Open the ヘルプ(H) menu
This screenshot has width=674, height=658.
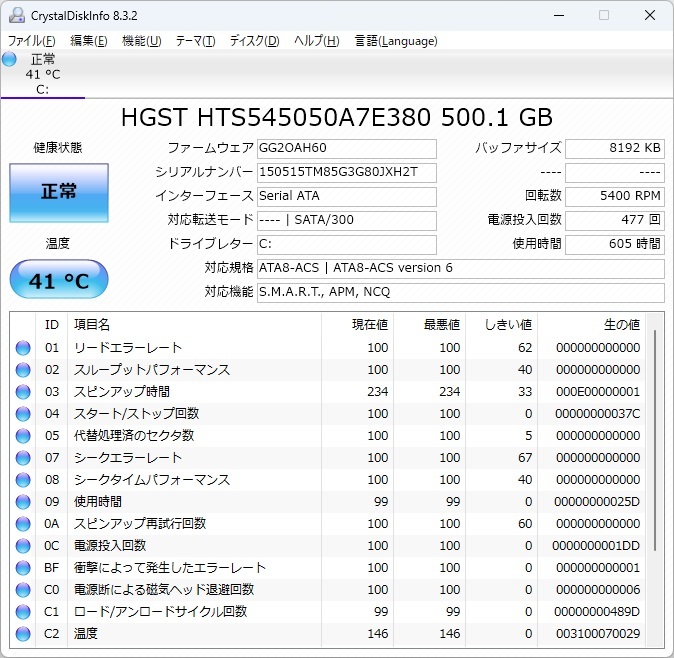pyautogui.click(x=317, y=41)
